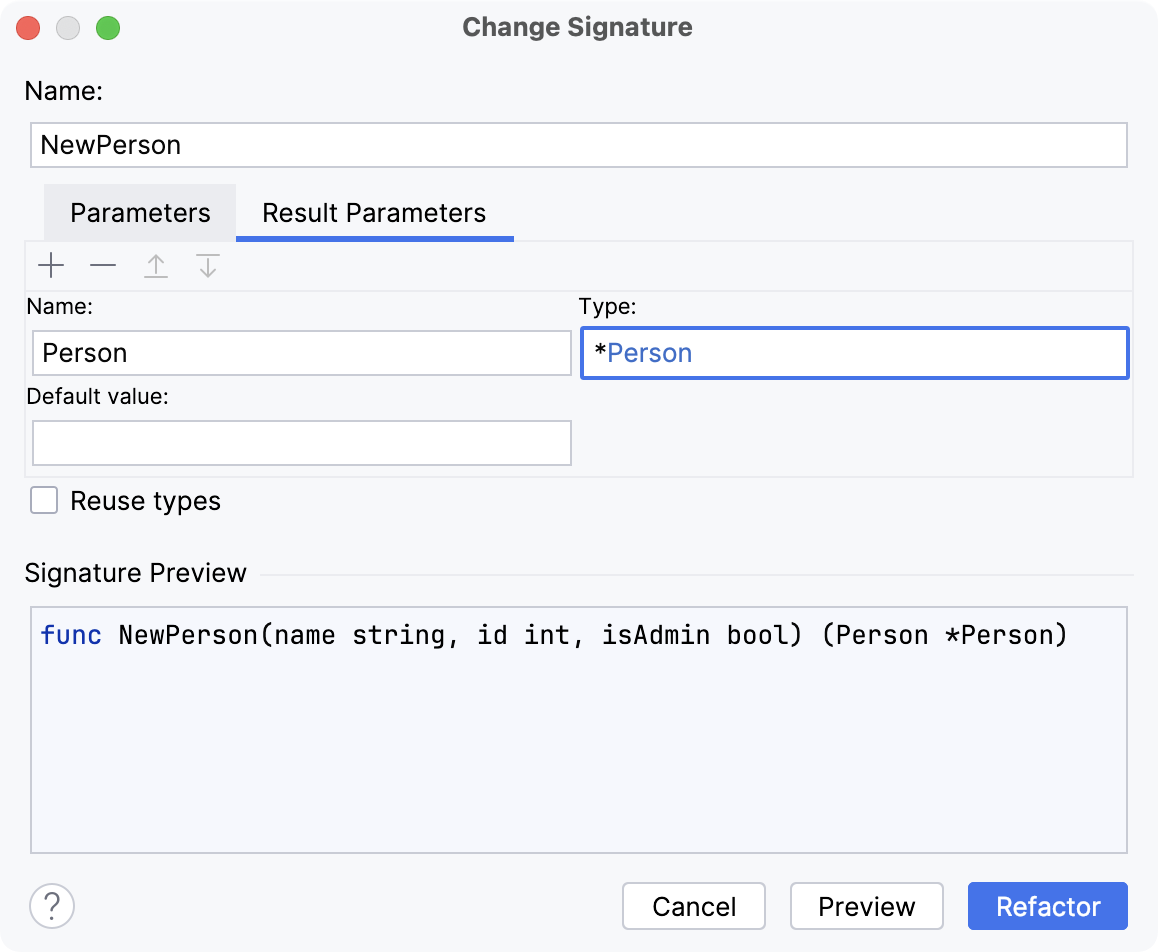Move result parameter down in the list

click(207, 265)
